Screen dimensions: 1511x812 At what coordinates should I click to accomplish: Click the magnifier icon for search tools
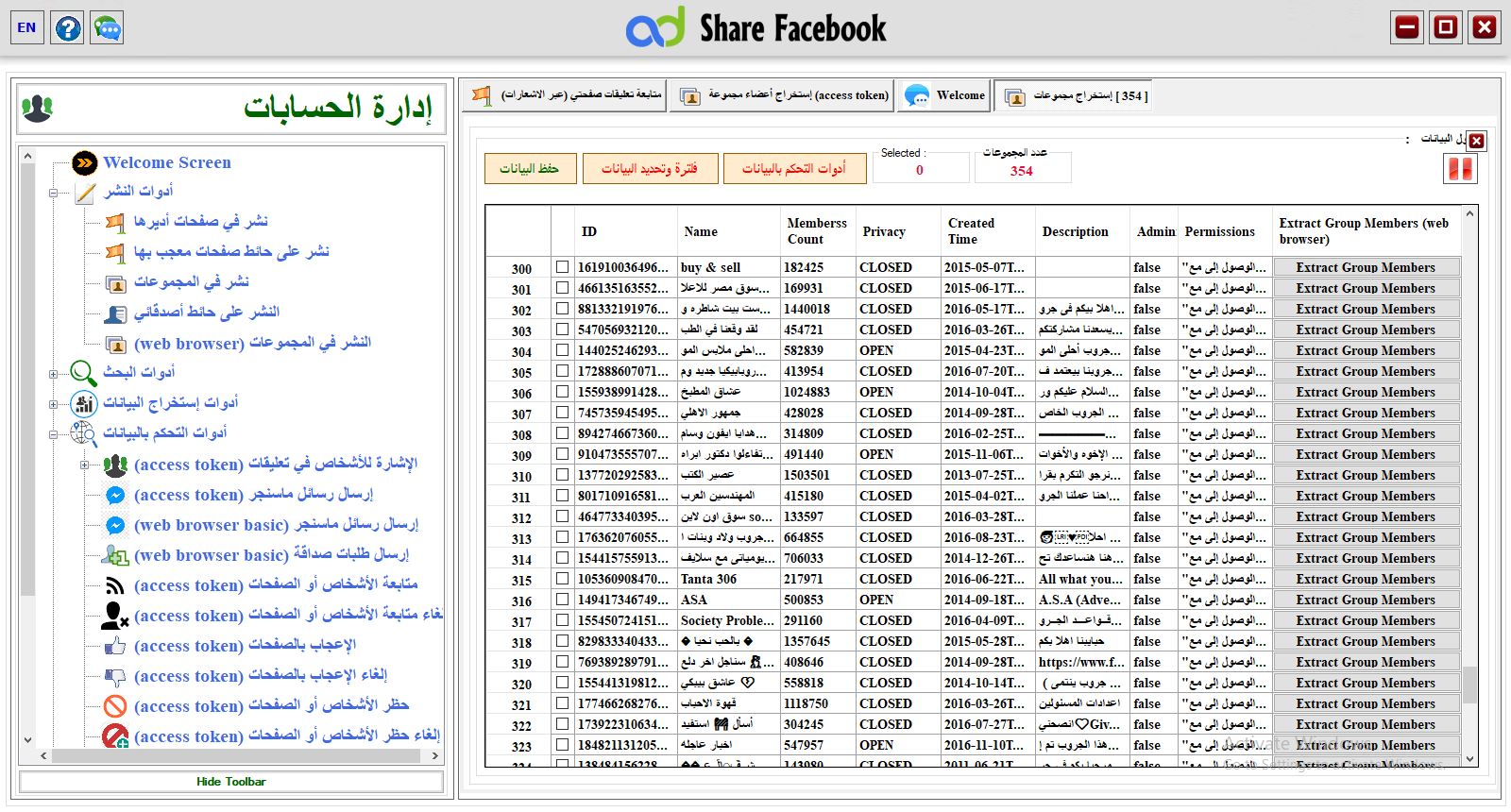pos(84,373)
